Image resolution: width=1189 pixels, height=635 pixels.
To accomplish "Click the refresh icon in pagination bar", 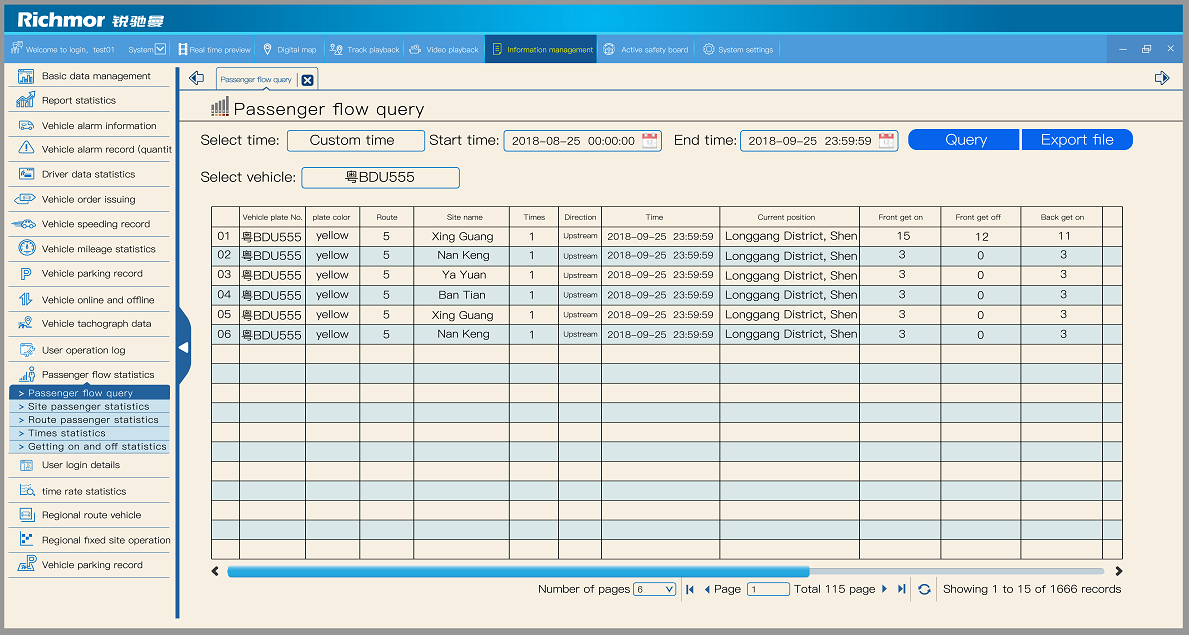I will (x=924, y=590).
